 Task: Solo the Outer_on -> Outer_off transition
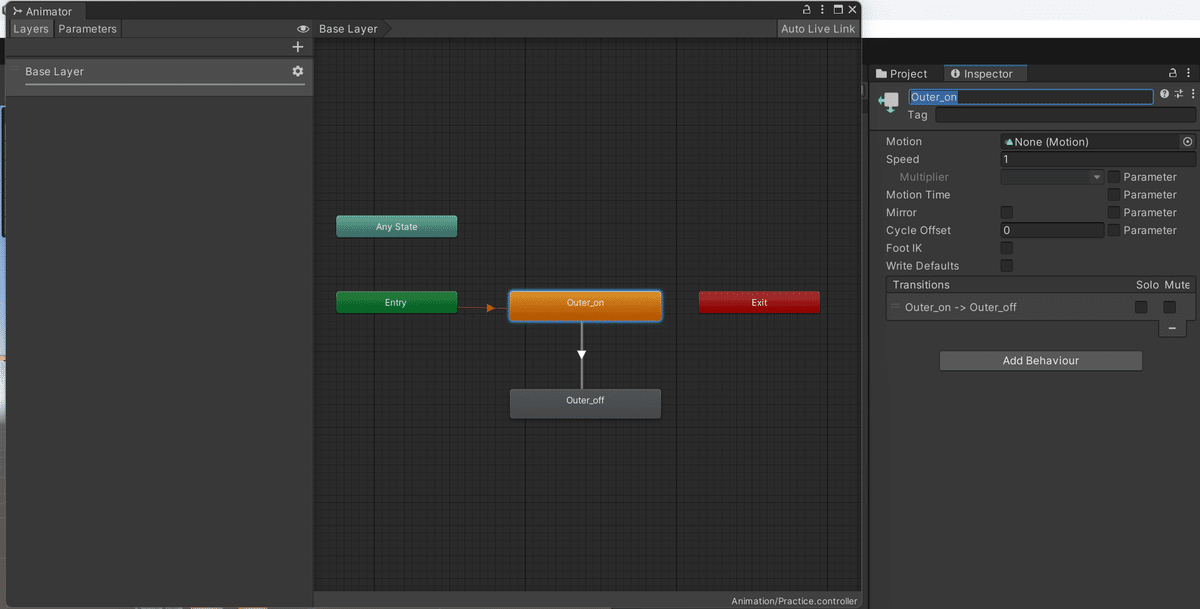tap(1140, 307)
